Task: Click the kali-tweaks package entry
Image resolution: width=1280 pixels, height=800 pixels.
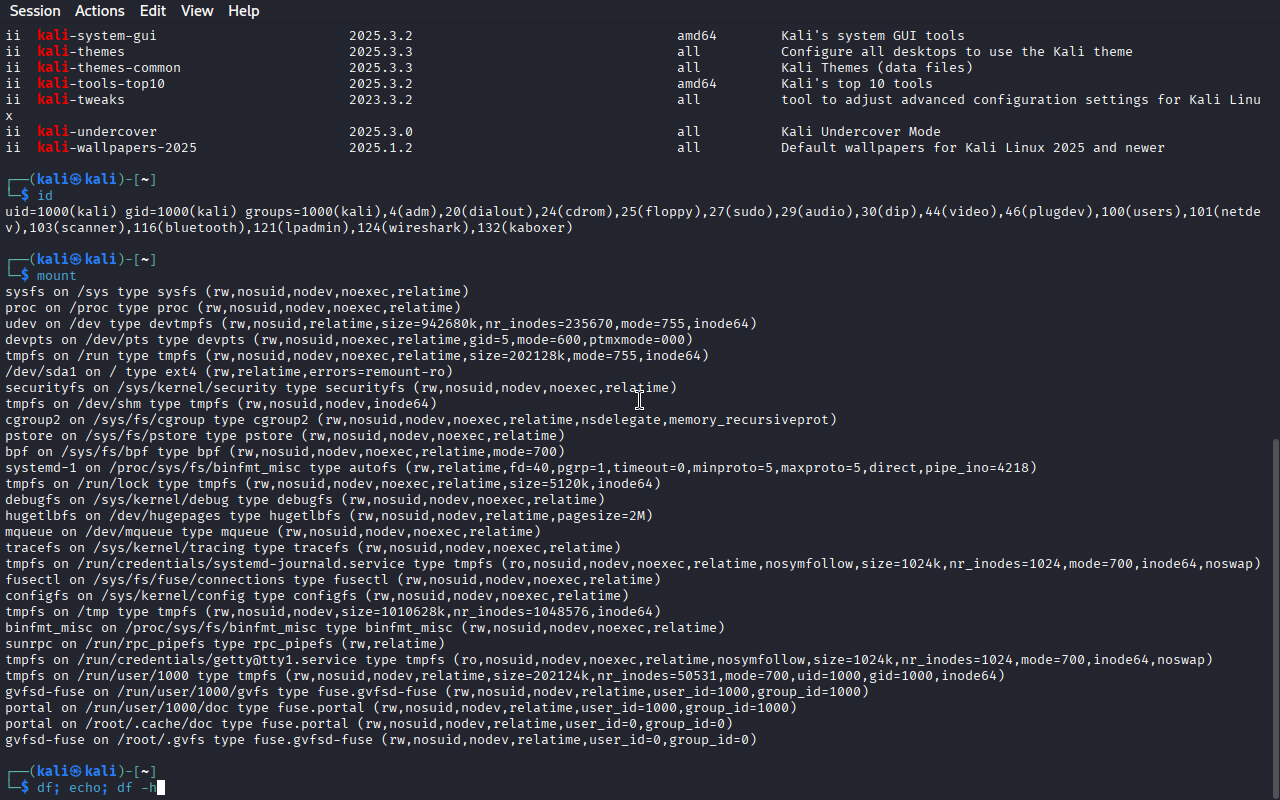Action: [81, 100]
